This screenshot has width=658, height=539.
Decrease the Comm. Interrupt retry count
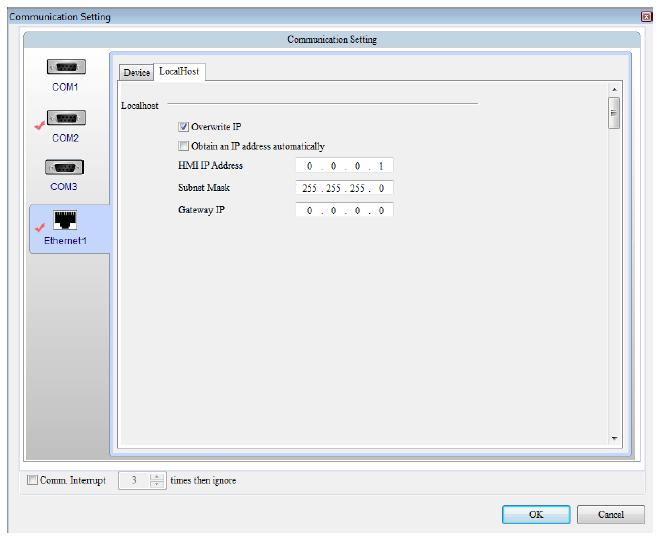(x=157, y=485)
